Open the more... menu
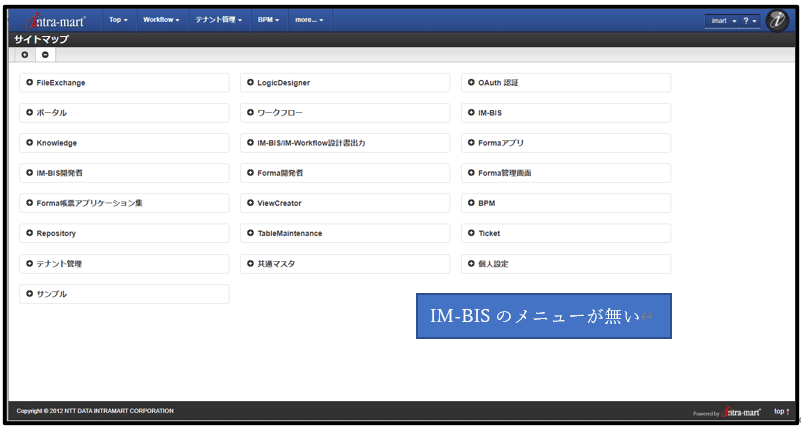This screenshot has width=801, height=427. tap(310, 20)
